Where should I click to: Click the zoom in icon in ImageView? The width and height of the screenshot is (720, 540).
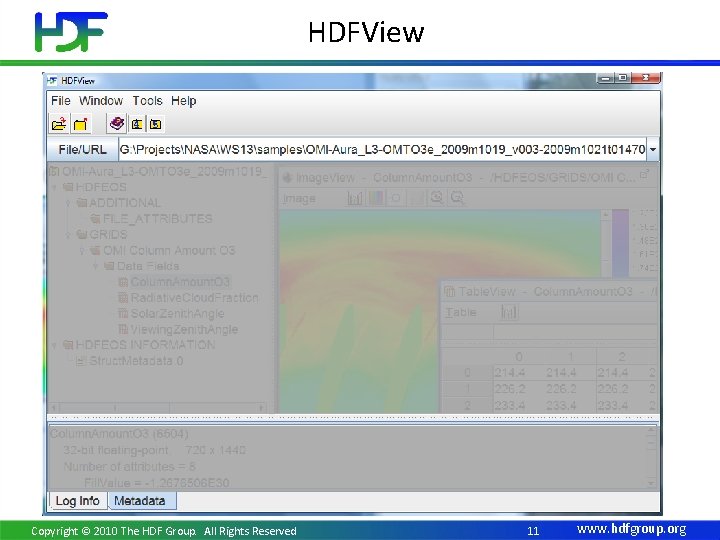(437, 198)
